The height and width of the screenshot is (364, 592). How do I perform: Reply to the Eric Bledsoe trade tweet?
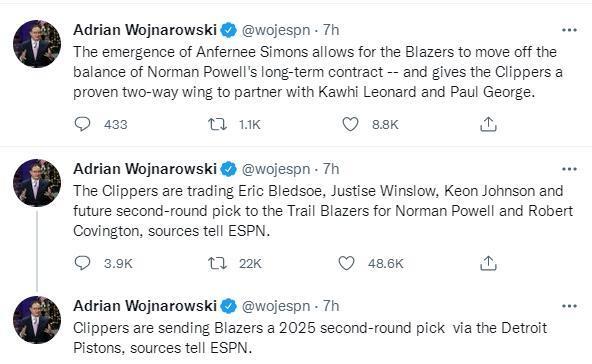pyautogui.click(x=82, y=263)
